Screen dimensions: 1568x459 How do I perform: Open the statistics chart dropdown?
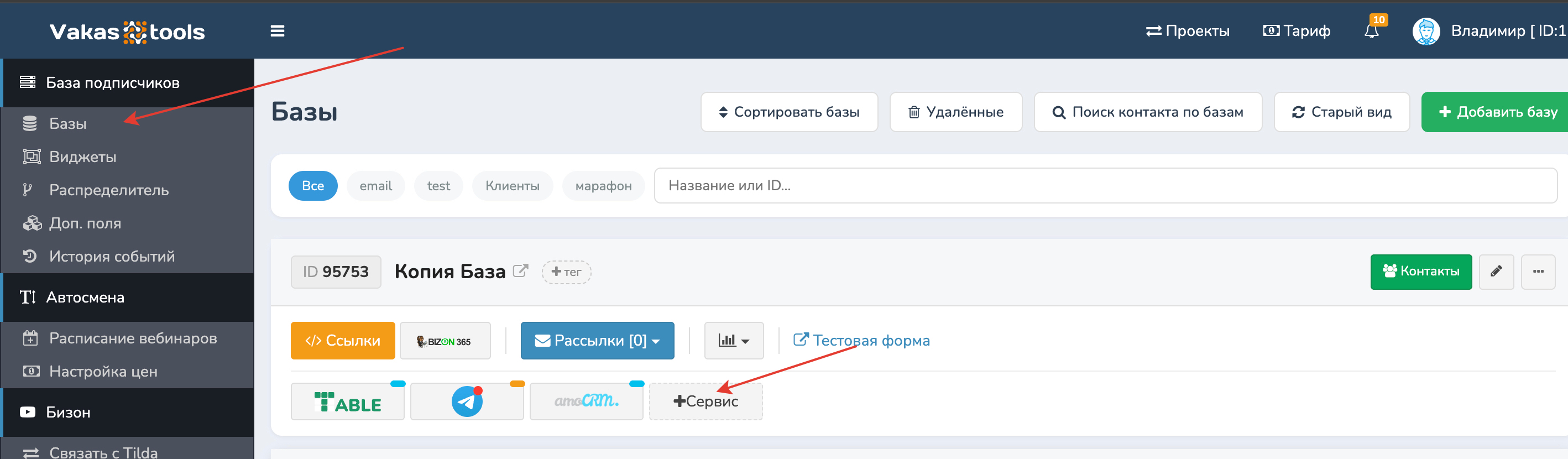click(x=733, y=341)
